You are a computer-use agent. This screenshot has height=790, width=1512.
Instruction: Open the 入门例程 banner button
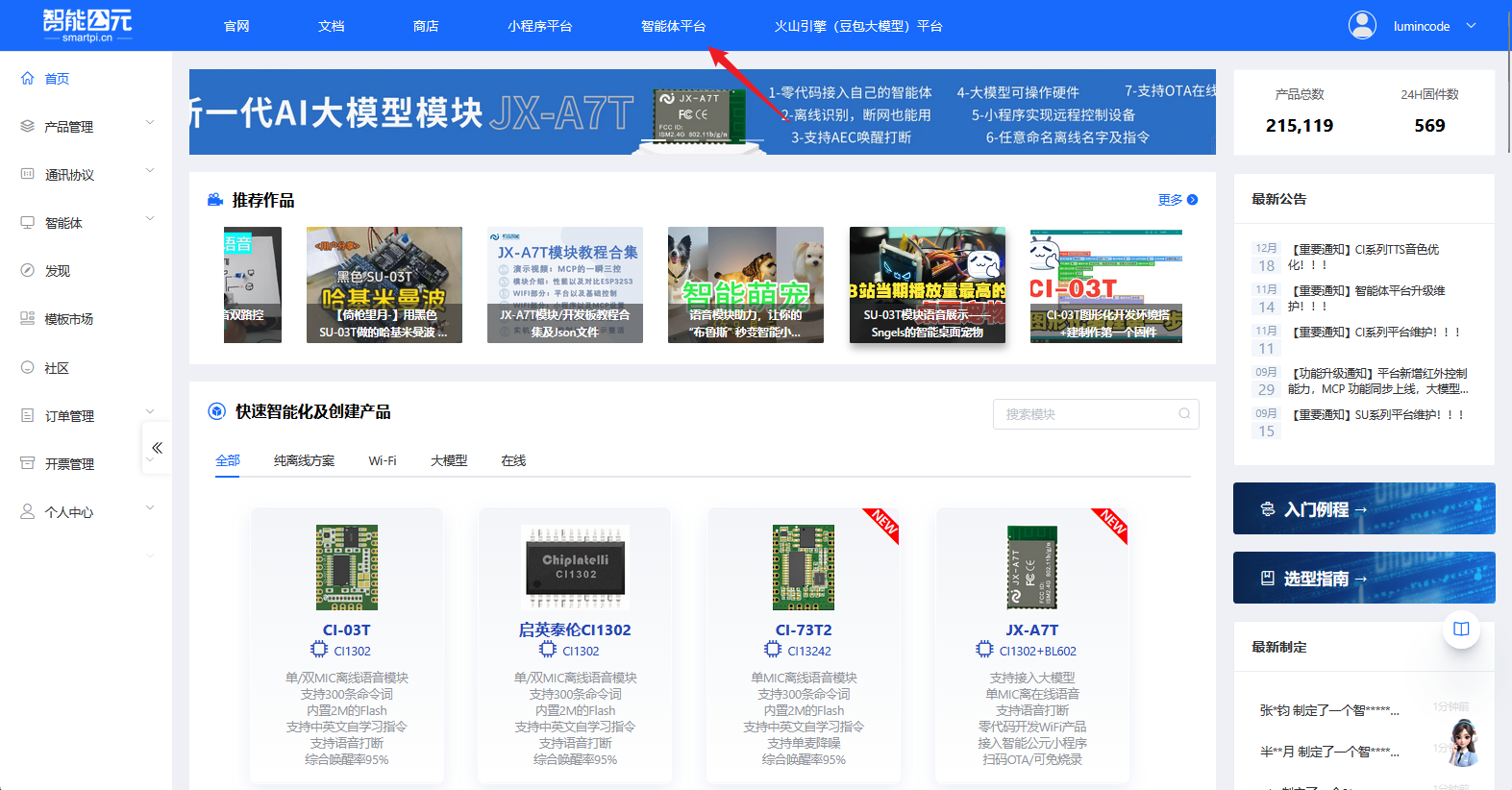coord(1364,508)
